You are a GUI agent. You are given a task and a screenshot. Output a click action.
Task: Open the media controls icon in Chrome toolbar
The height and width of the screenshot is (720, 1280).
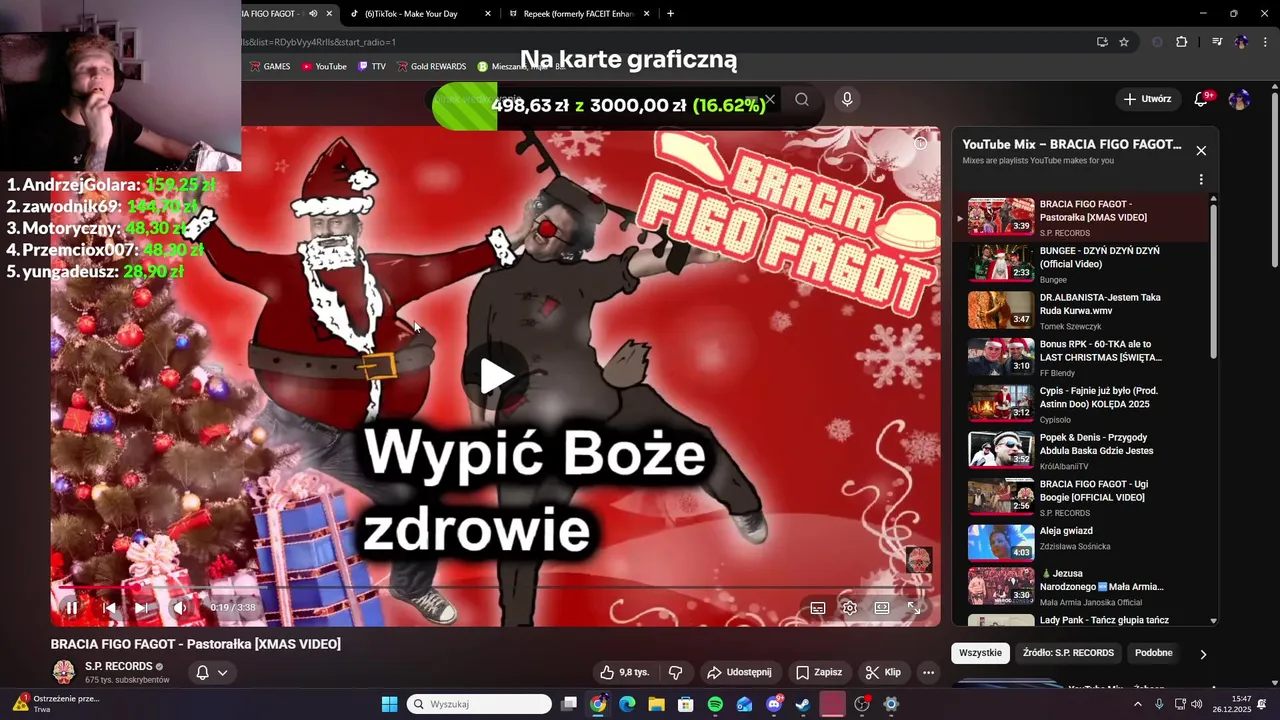[1217, 42]
